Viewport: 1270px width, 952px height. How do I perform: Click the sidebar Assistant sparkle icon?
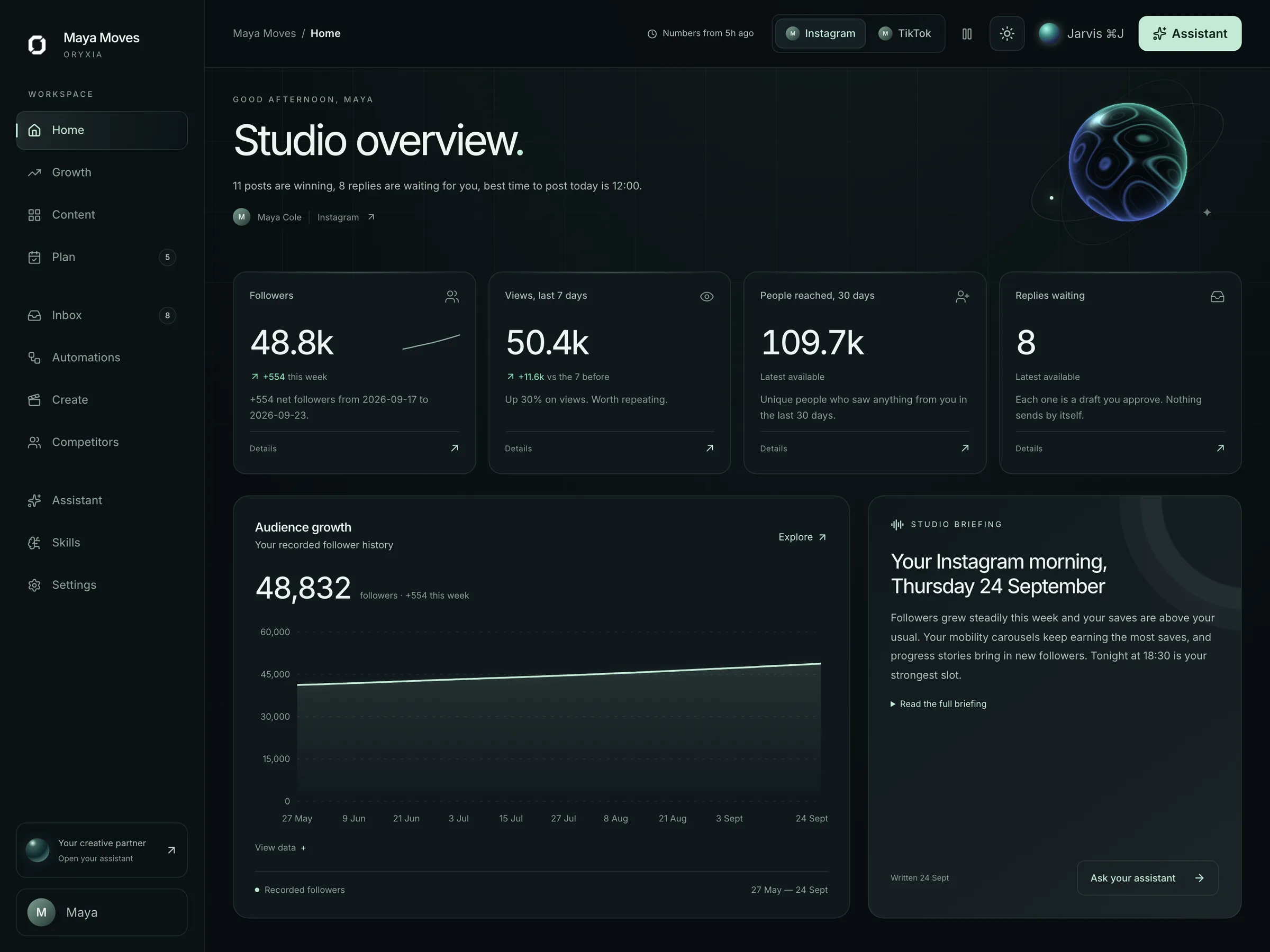[x=34, y=500]
